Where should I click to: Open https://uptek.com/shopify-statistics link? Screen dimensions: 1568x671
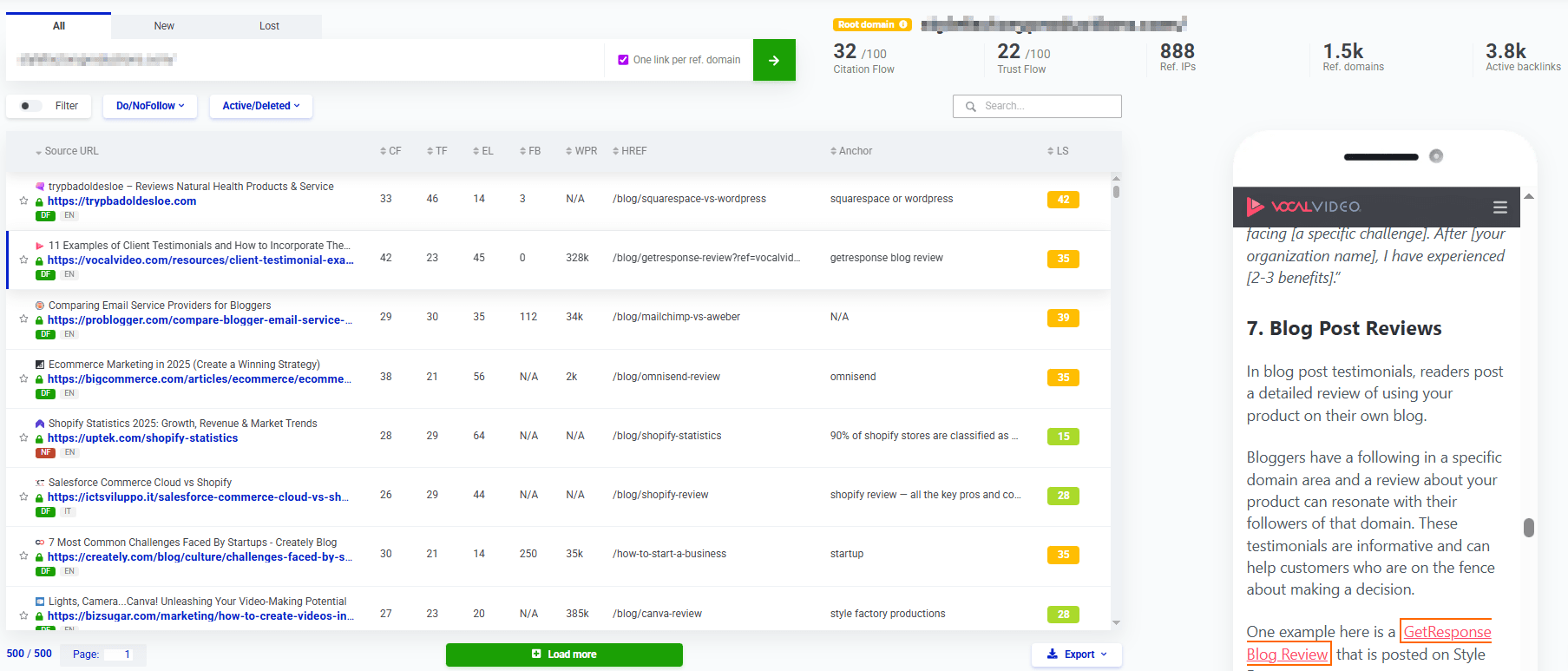[x=142, y=438]
